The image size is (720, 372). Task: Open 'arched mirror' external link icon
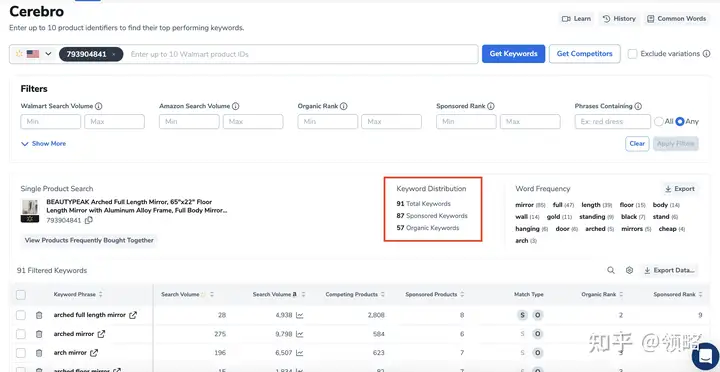[101, 334]
